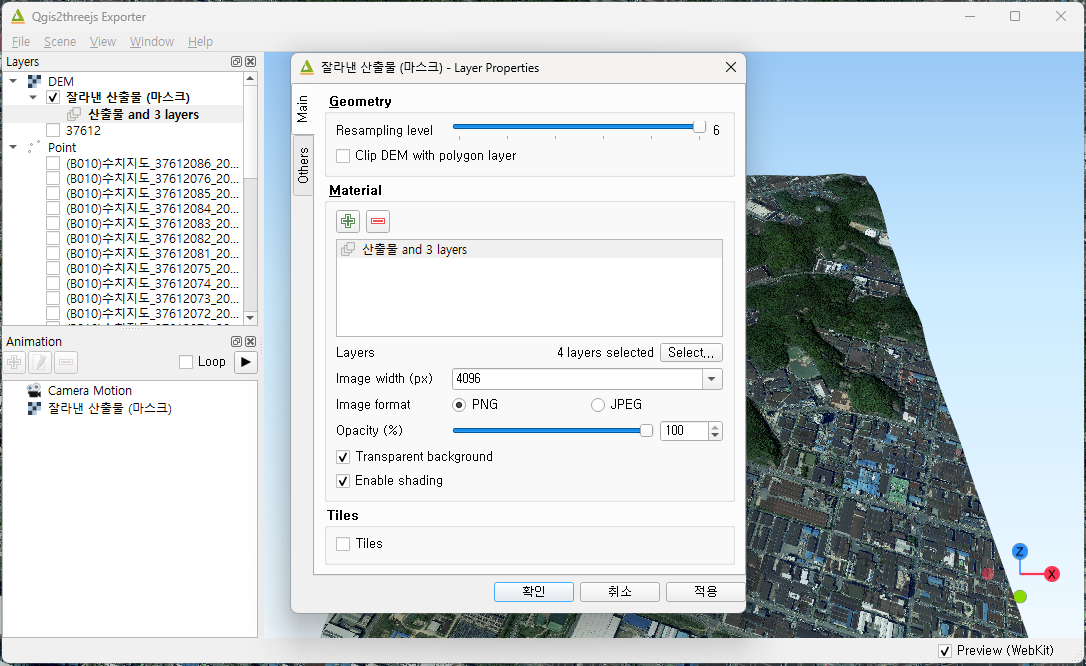The width and height of the screenshot is (1086, 666).
Task: Toggle the Loop checkbox
Action: 186,362
